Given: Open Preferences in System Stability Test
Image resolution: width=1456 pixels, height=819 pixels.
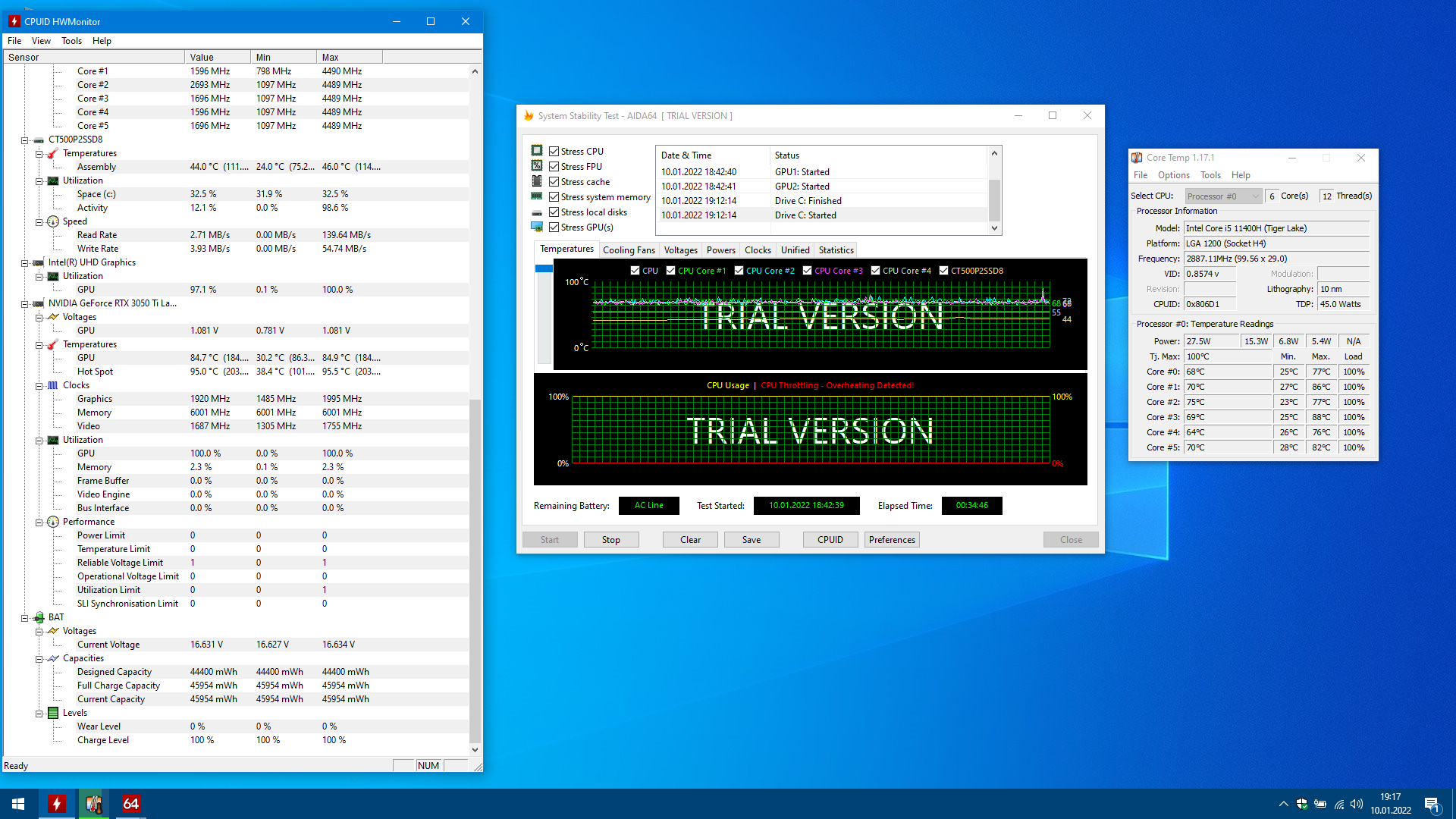Looking at the screenshot, I should [892, 540].
